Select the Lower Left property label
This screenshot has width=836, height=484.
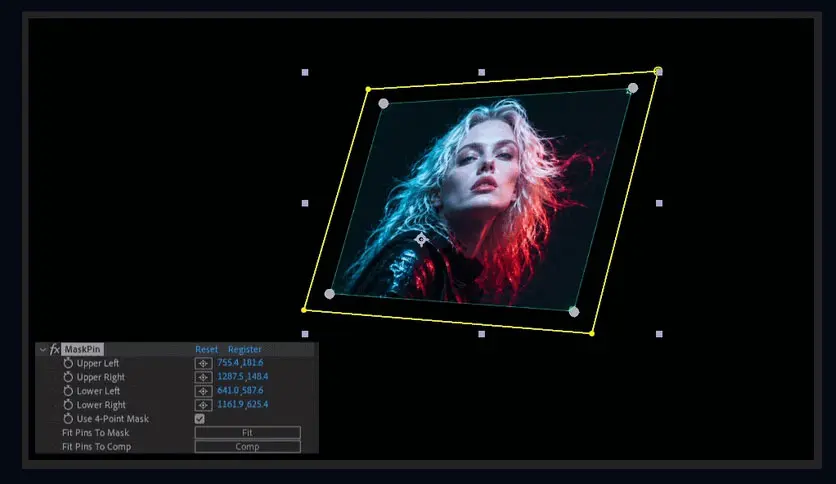click(98, 391)
